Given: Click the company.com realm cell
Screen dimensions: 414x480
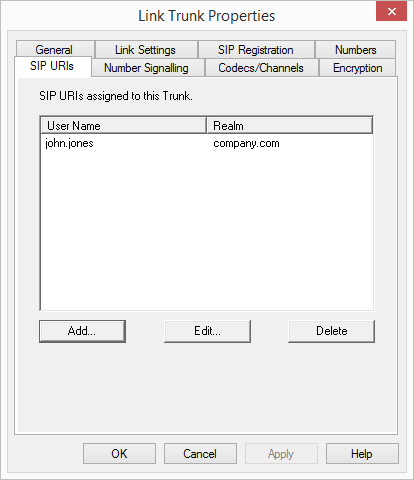Looking at the screenshot, I should coord(246,143).
